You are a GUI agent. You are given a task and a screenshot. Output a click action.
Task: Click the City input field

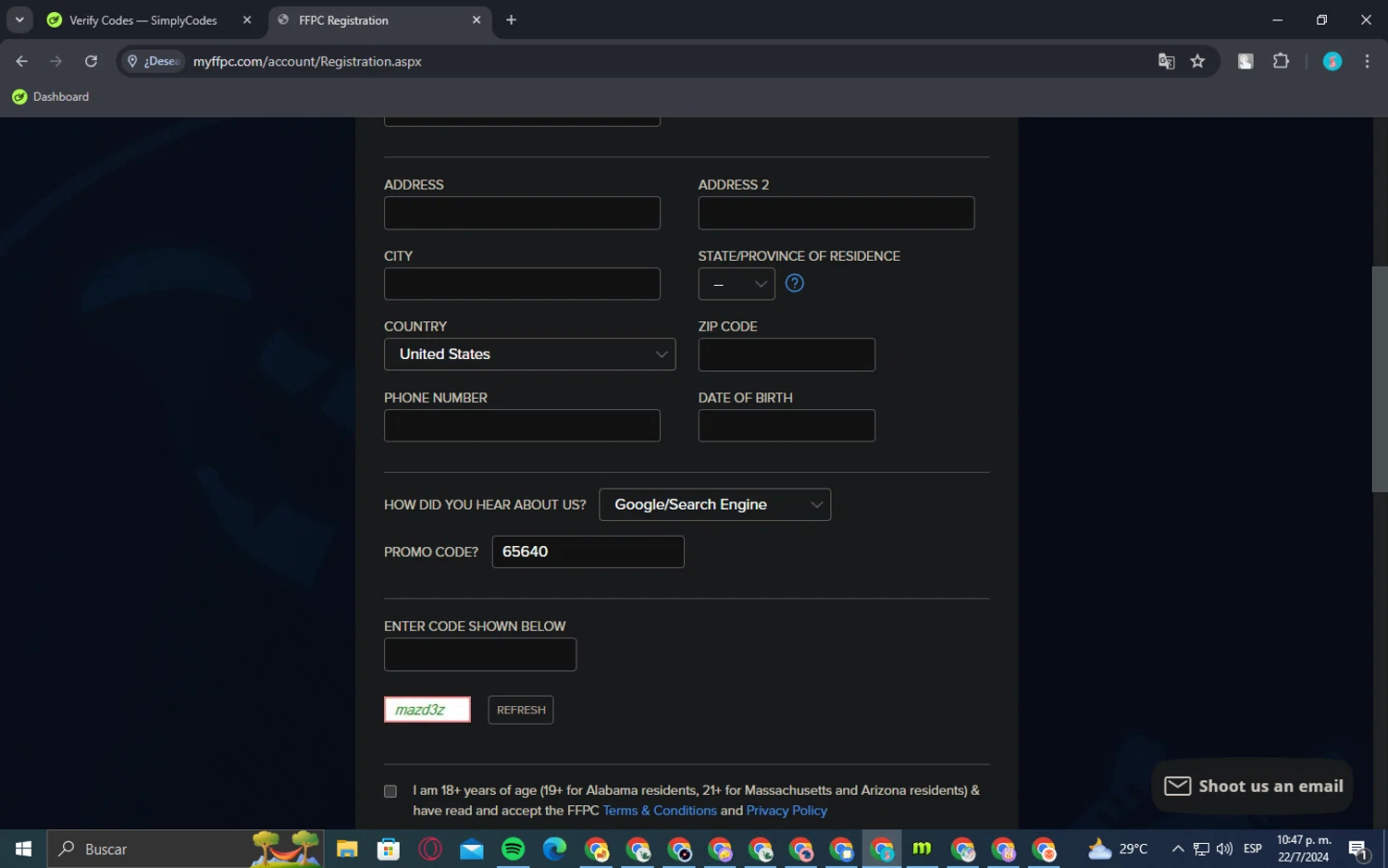522,284
